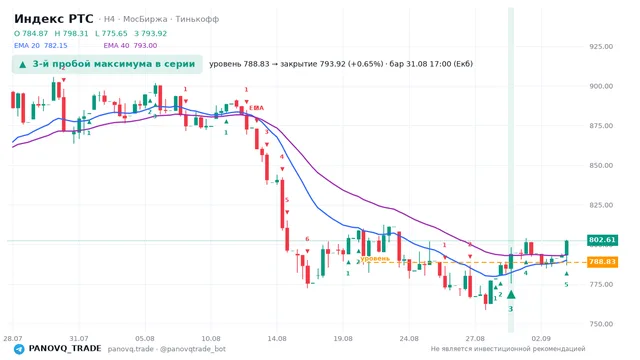The height and width of the screenshot is (360, 640).
Task: Click the '750.00' price axis label
Action: tap(601, 324)
